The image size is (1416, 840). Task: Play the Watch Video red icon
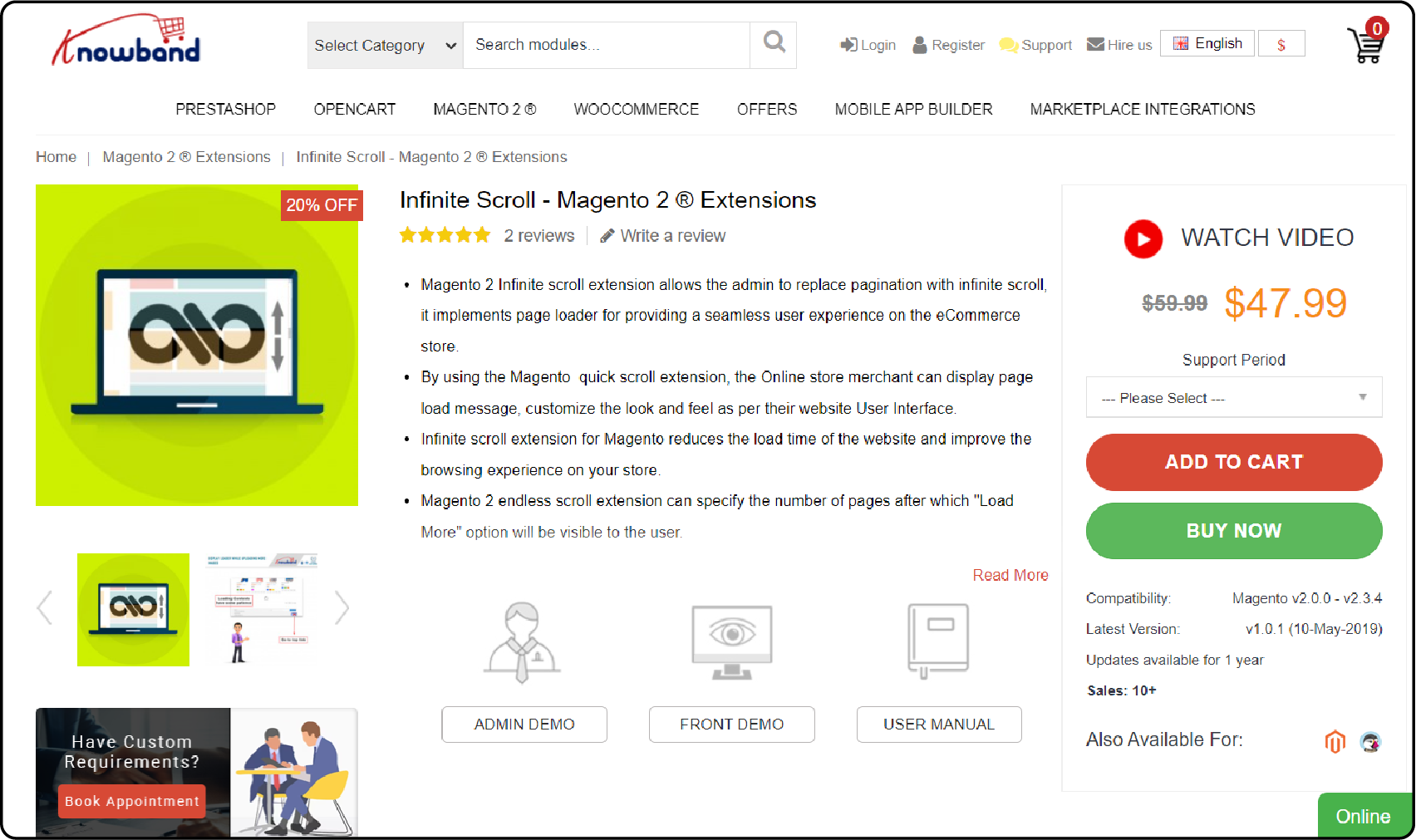(1143, 238)
